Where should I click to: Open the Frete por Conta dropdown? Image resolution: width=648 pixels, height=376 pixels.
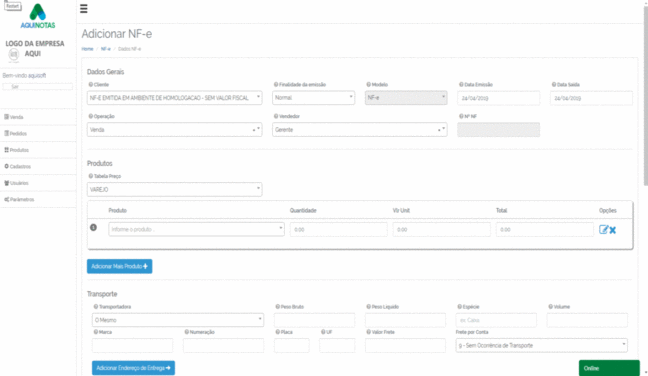tap(541, 345)
